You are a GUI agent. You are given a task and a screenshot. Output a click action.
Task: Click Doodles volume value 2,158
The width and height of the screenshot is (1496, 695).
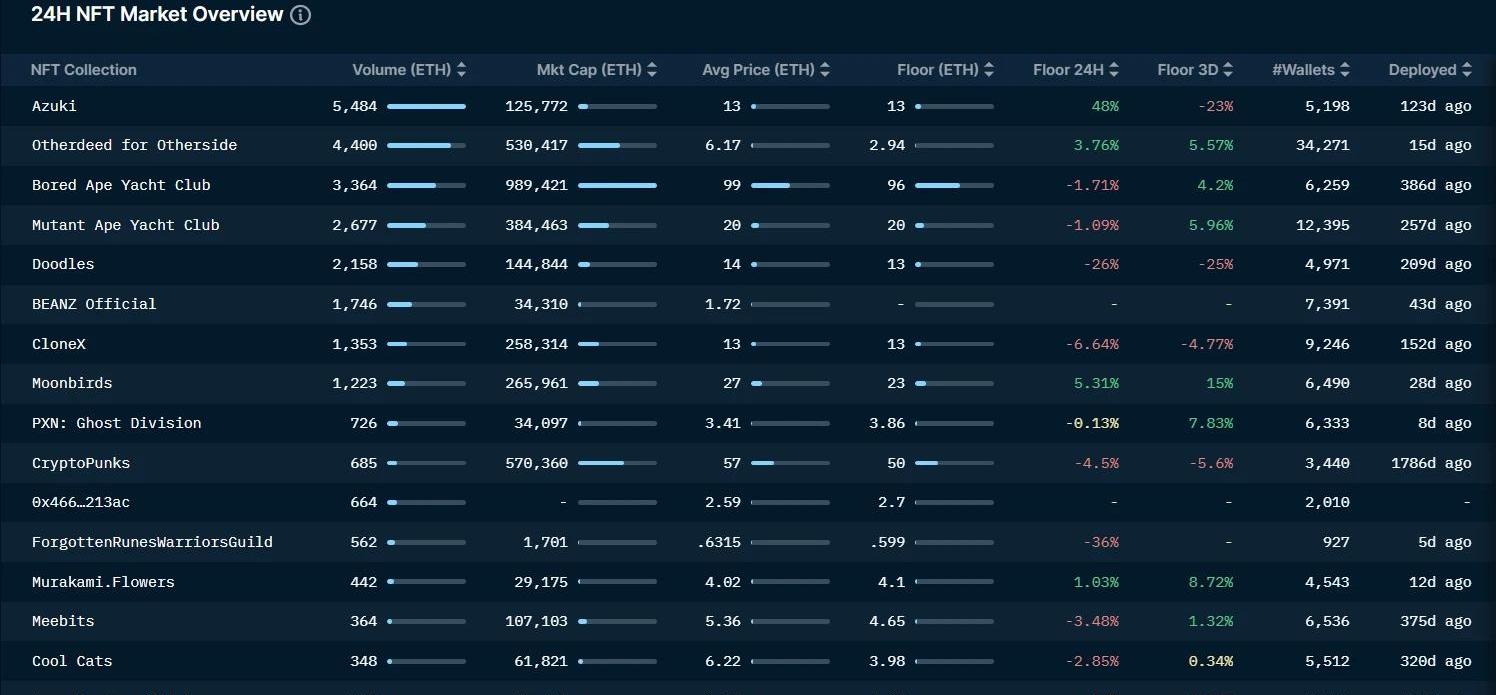tap(355, 264)
